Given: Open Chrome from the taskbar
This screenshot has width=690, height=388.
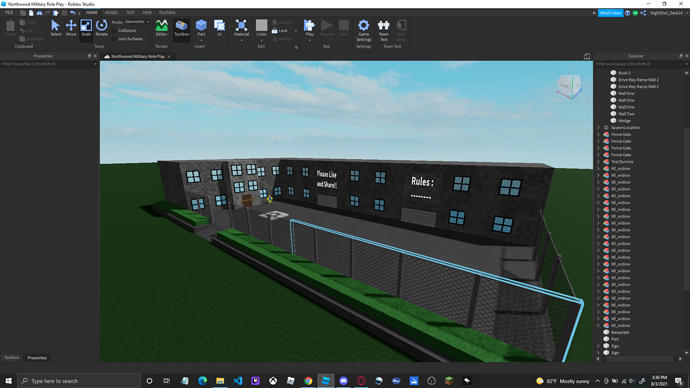Looking at the screenshot, I should pyautogui.click(x=308, y=381).
